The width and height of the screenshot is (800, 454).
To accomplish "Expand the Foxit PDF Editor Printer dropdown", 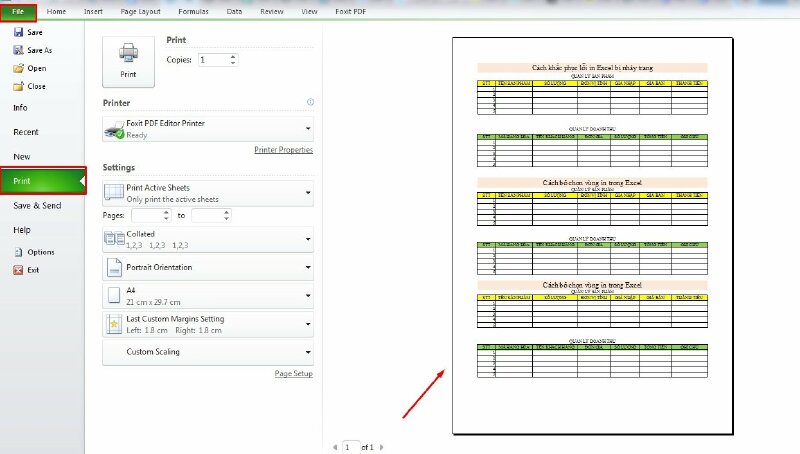I will coord(307,129).
